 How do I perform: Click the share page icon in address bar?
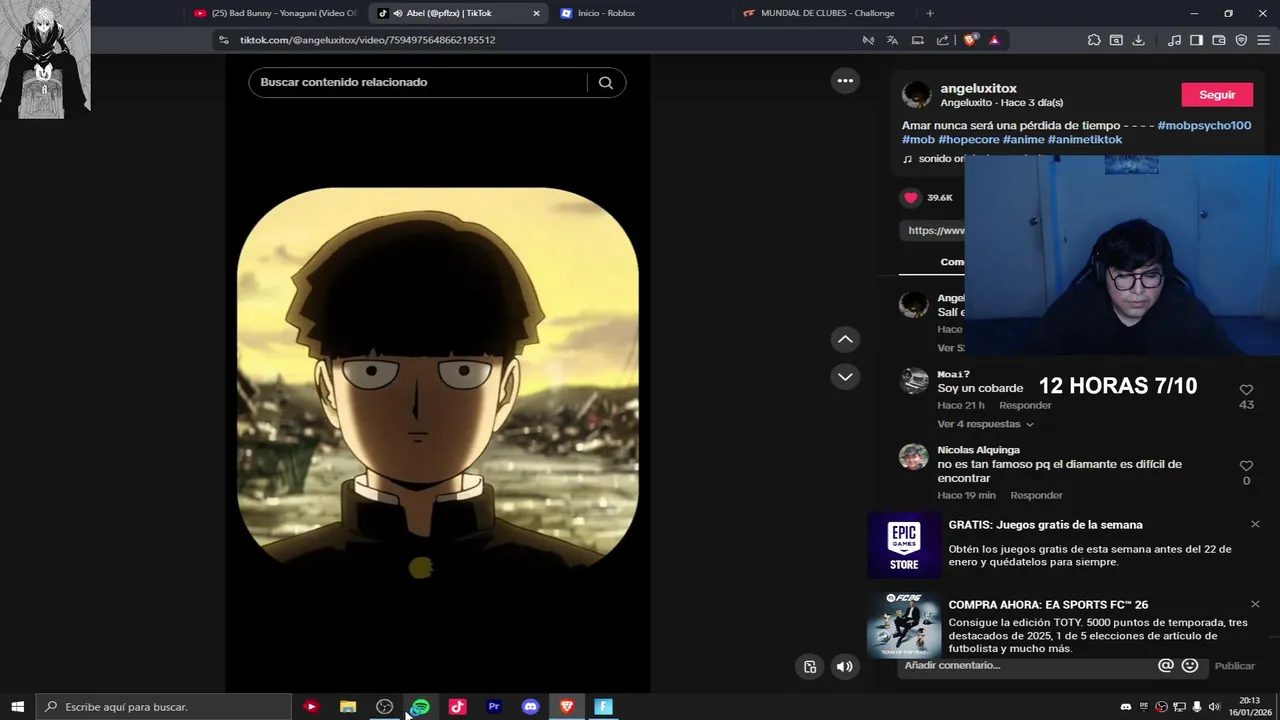[x=942, y=40]
